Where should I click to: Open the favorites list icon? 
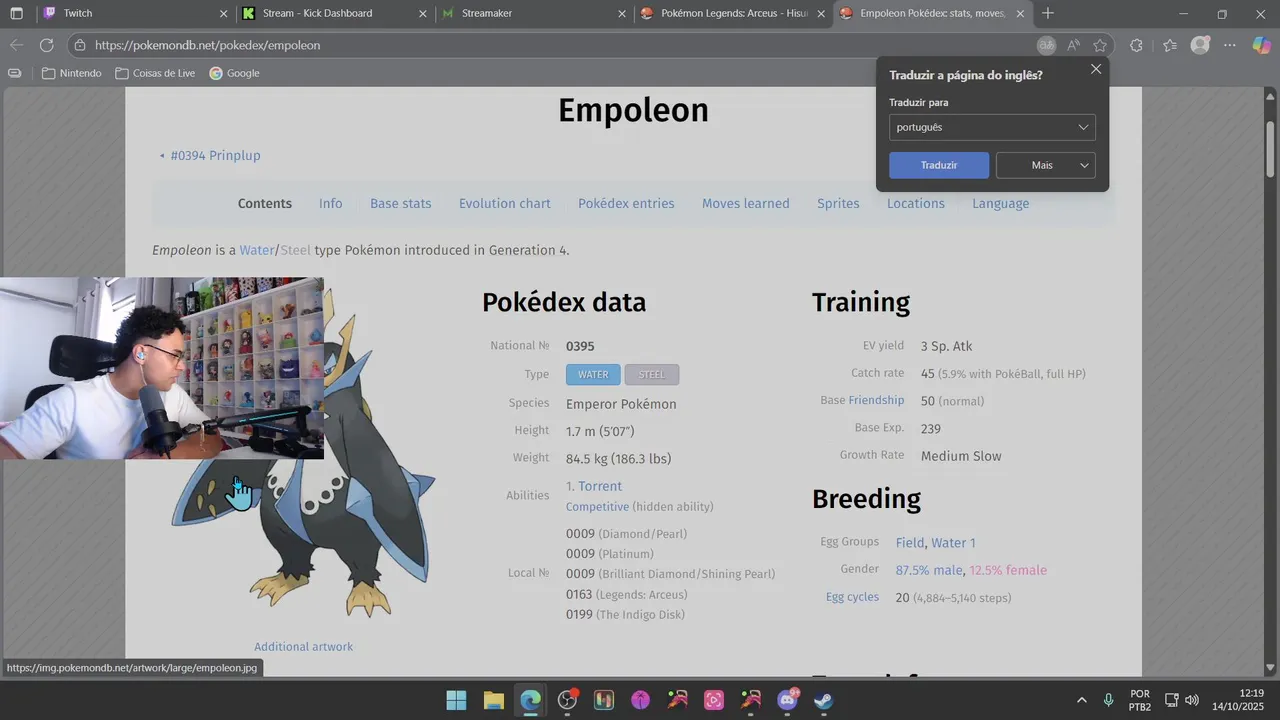[1170, 45]
